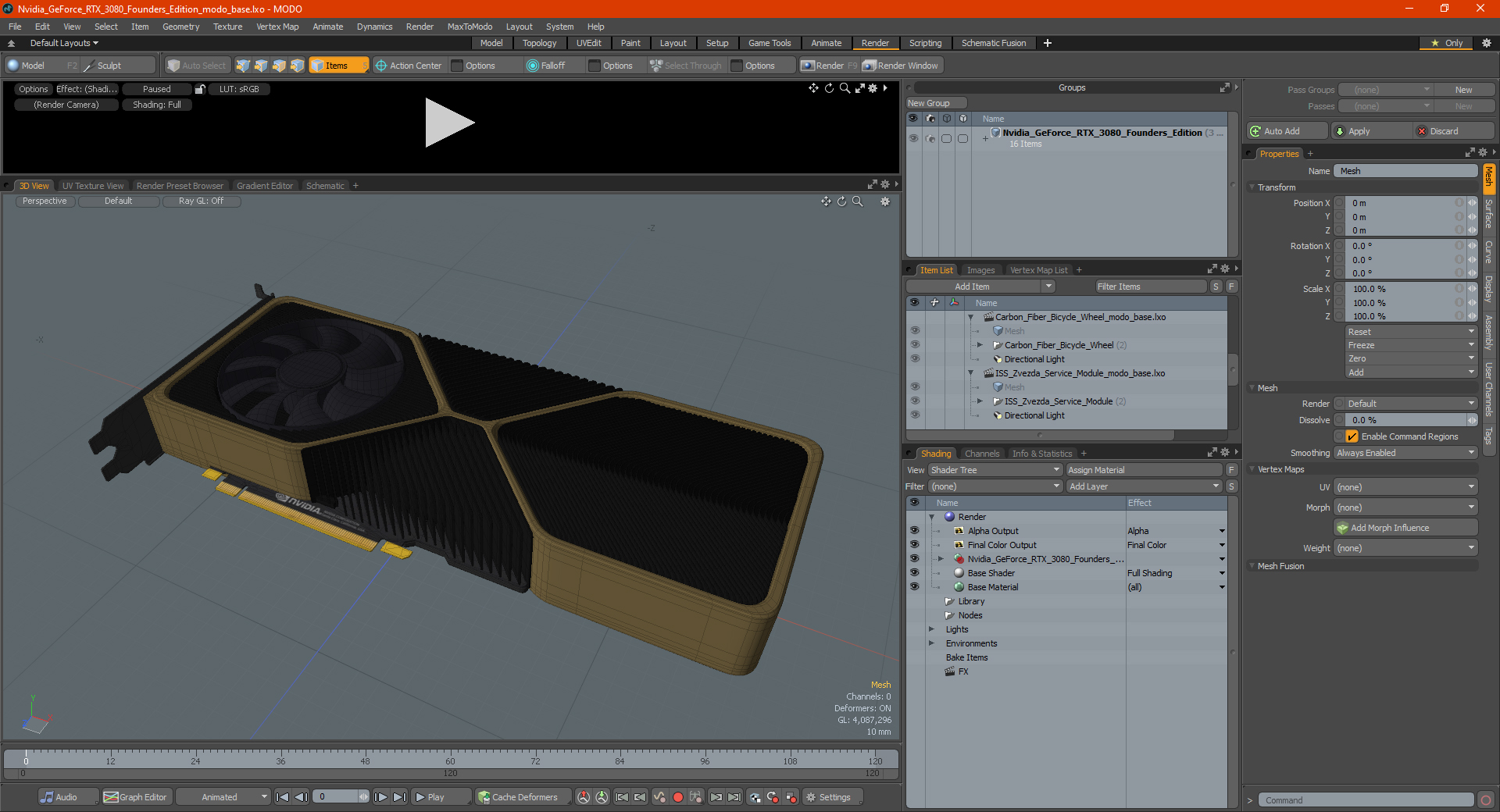Click the Assign Material button

(1144, 470)
